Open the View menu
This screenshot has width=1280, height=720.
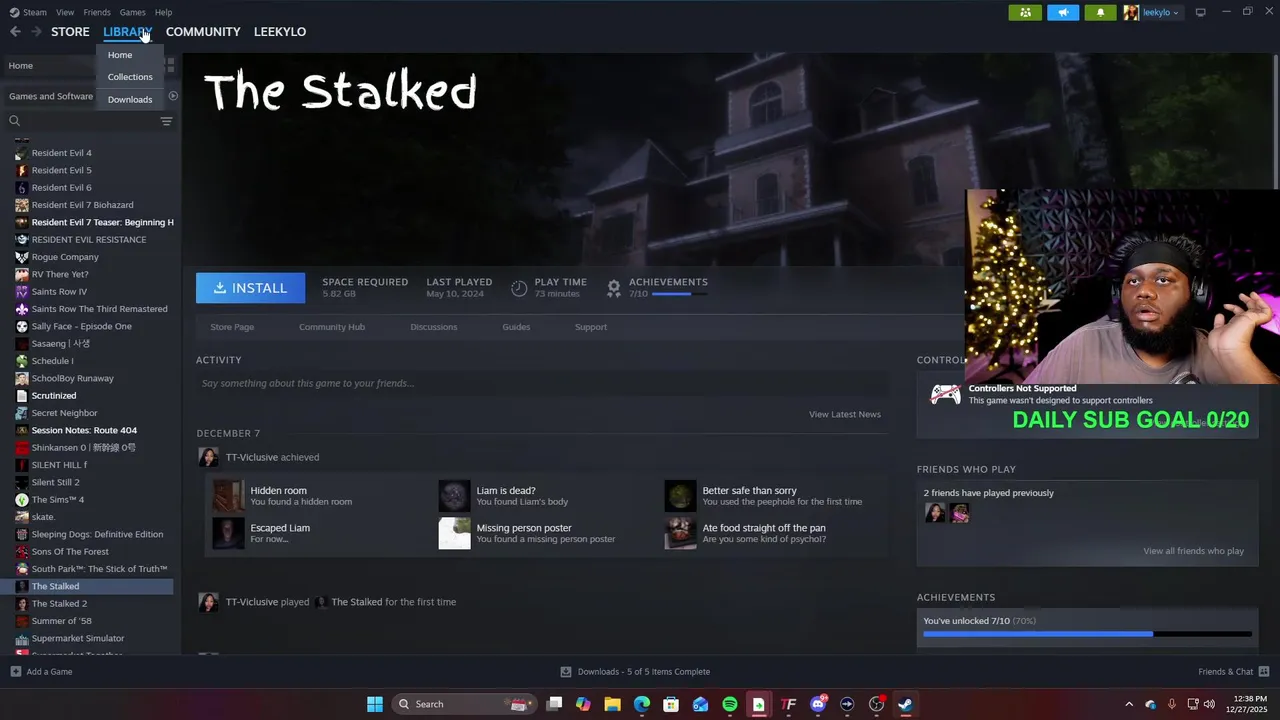(65, 12)
